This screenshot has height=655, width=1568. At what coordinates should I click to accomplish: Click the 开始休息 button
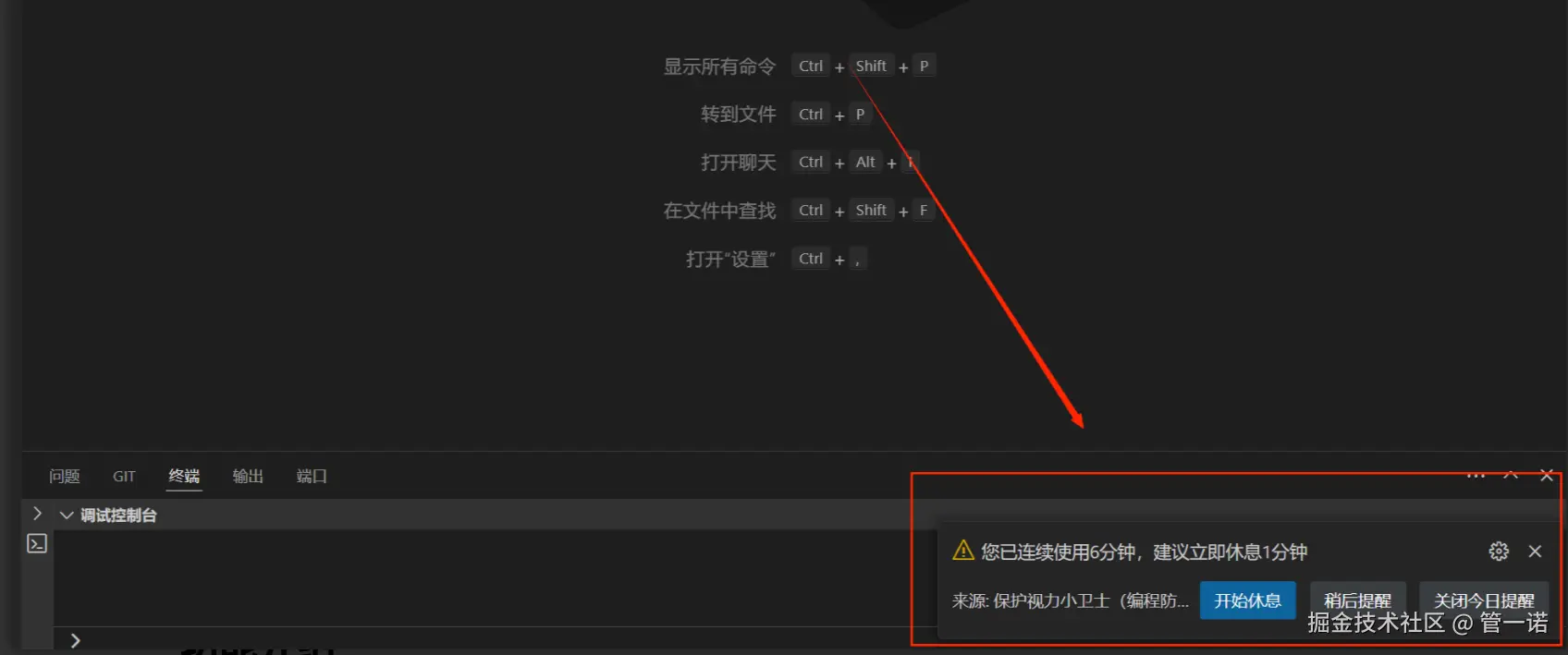[x=1247, y=600]
